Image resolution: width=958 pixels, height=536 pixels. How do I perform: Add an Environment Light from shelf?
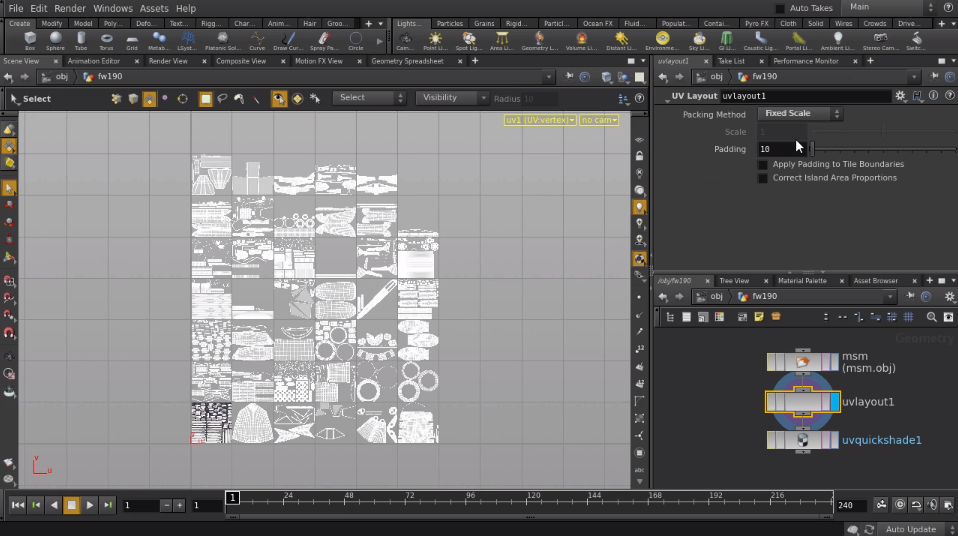[662, 41]
